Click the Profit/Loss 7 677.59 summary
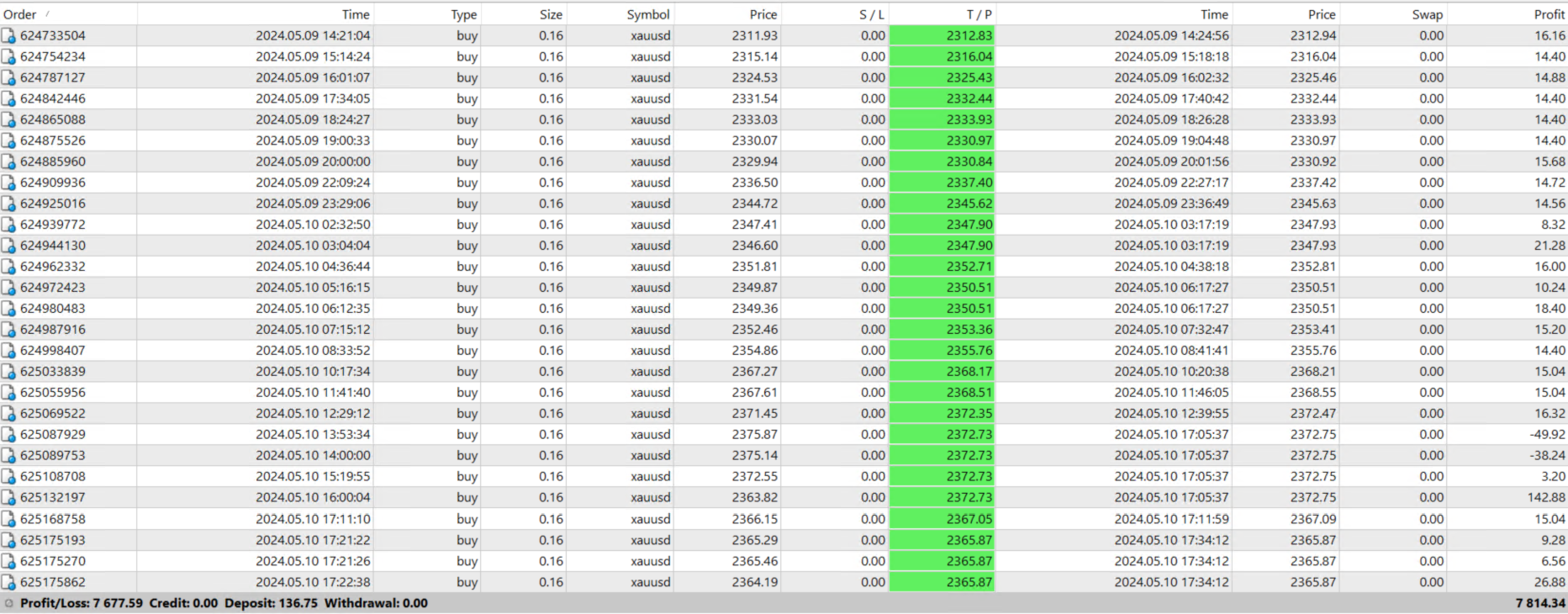The width and height of the screenshot is (1568, 614). [x=82, y=603]
